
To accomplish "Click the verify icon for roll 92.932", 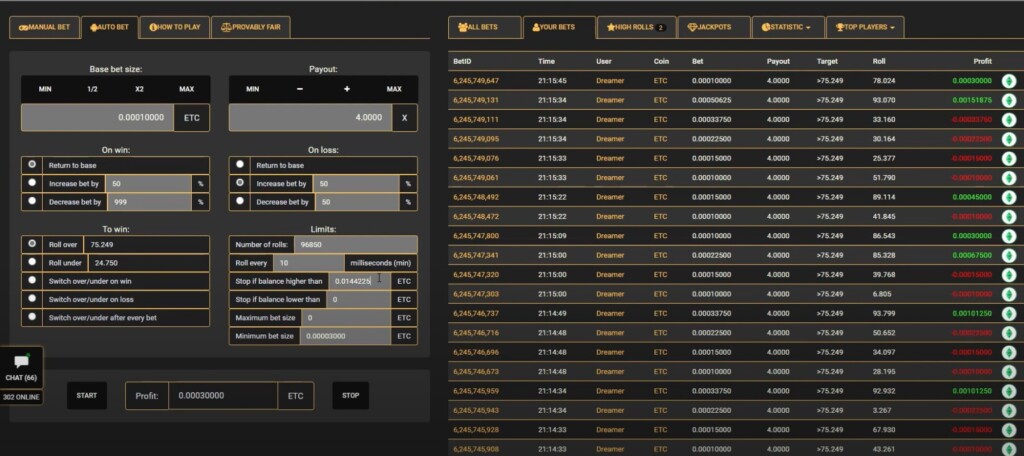I will click(1009, 391).
